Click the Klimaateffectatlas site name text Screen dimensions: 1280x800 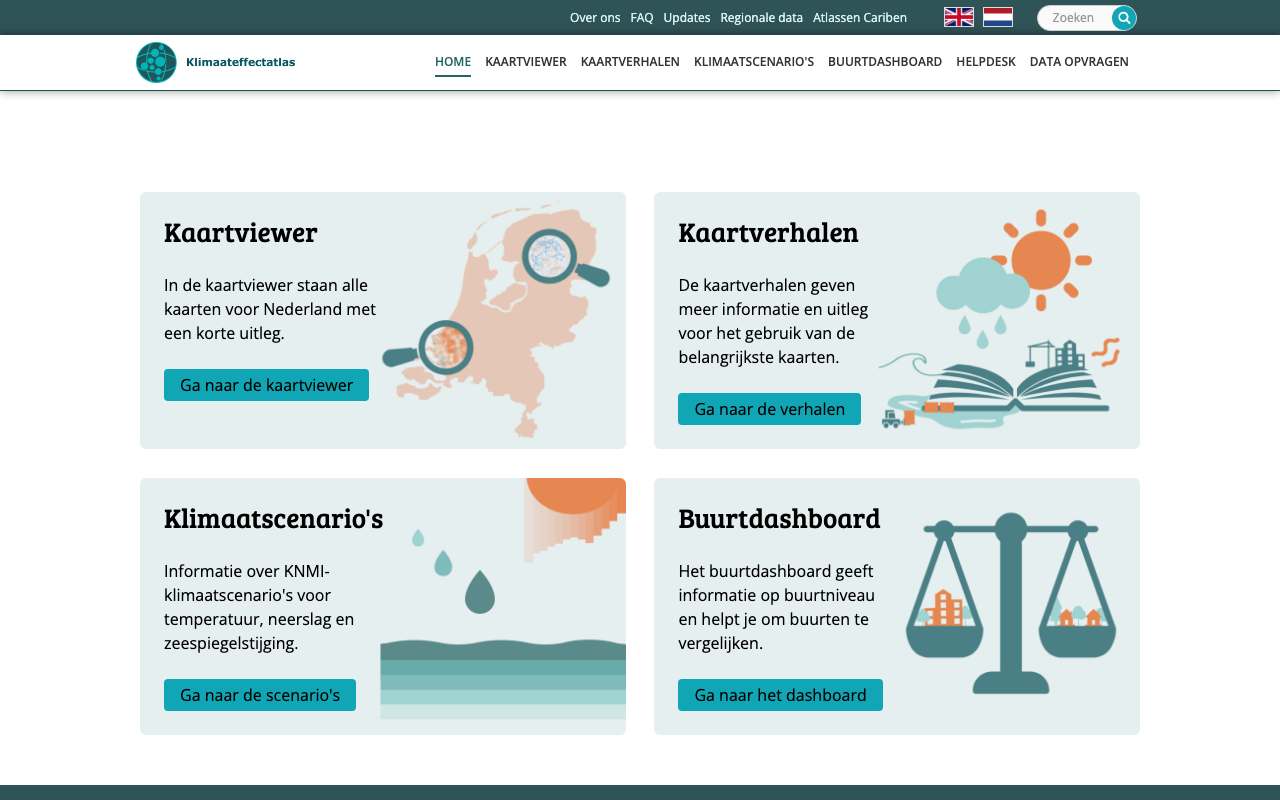[x=241, y=62]
